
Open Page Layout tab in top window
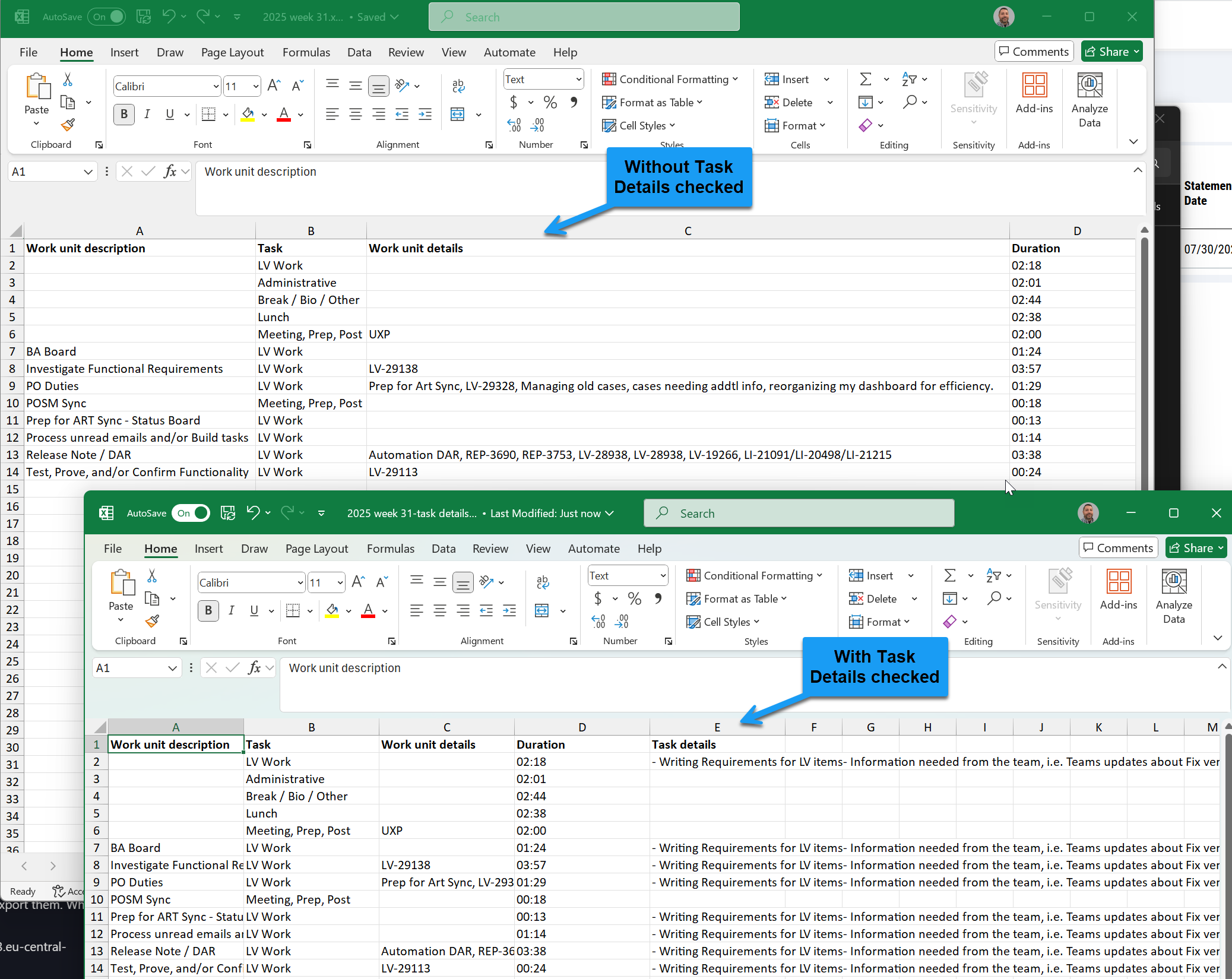point(233,52)
